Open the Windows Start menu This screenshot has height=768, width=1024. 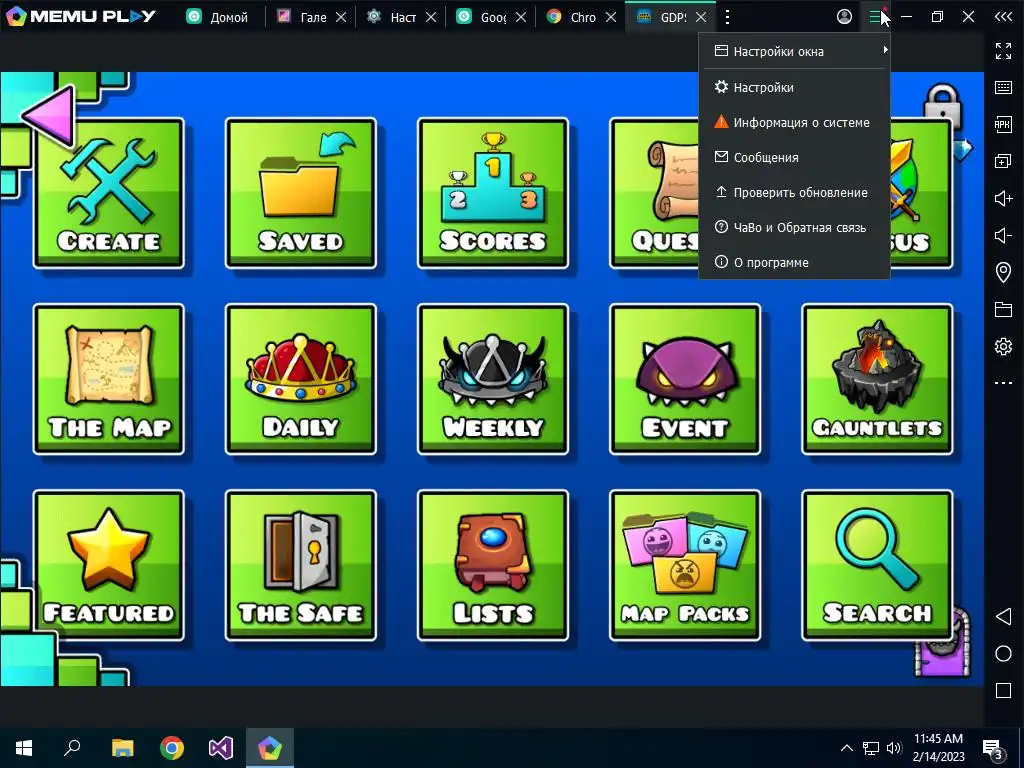(x=24, y=748)
